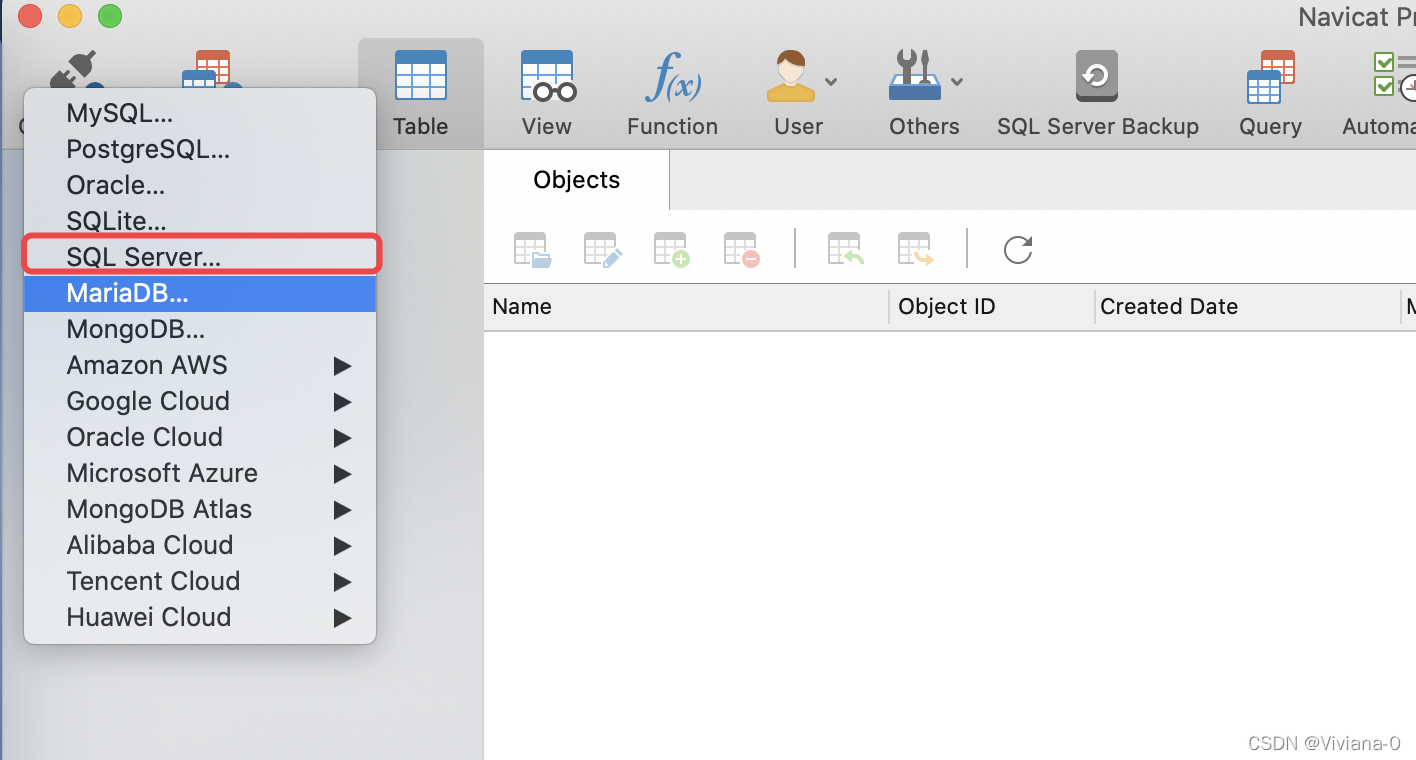Choose MySQL... connection type
This screenshot has height=760, width=1416.
pyautogui.click(x=200, y=114)
